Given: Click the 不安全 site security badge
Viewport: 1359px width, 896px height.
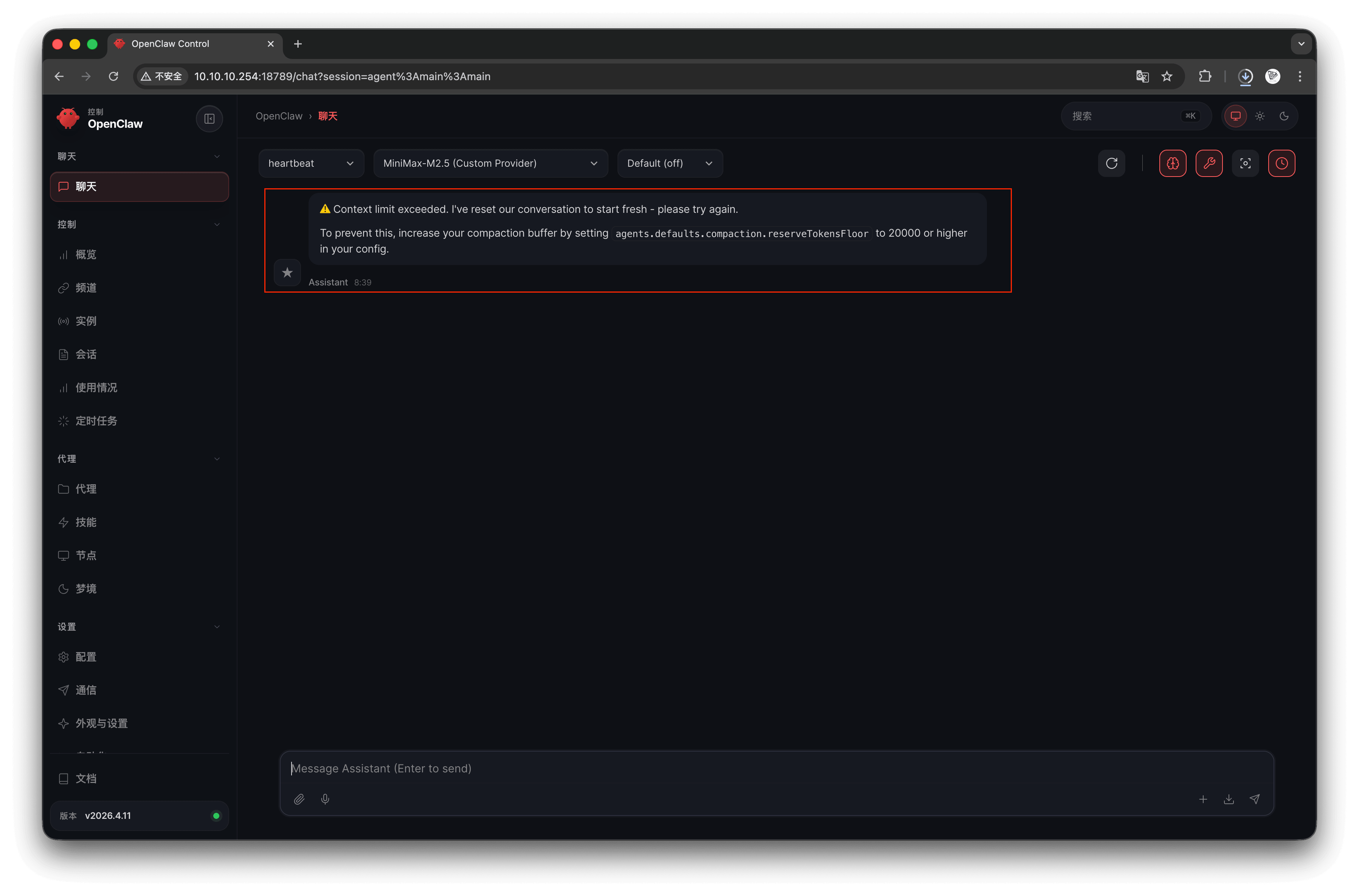Looking at the screenshot, I should click(162, 77).
